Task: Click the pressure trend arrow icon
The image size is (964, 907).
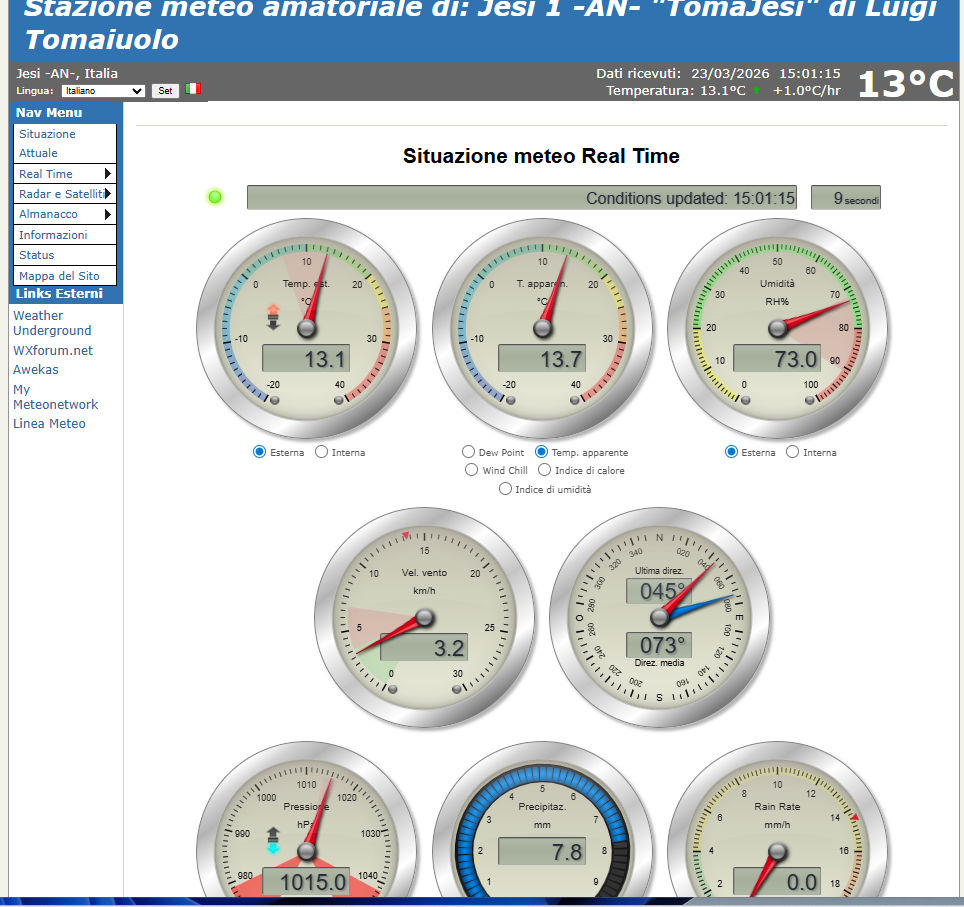Action: click(x=273, y=840)
